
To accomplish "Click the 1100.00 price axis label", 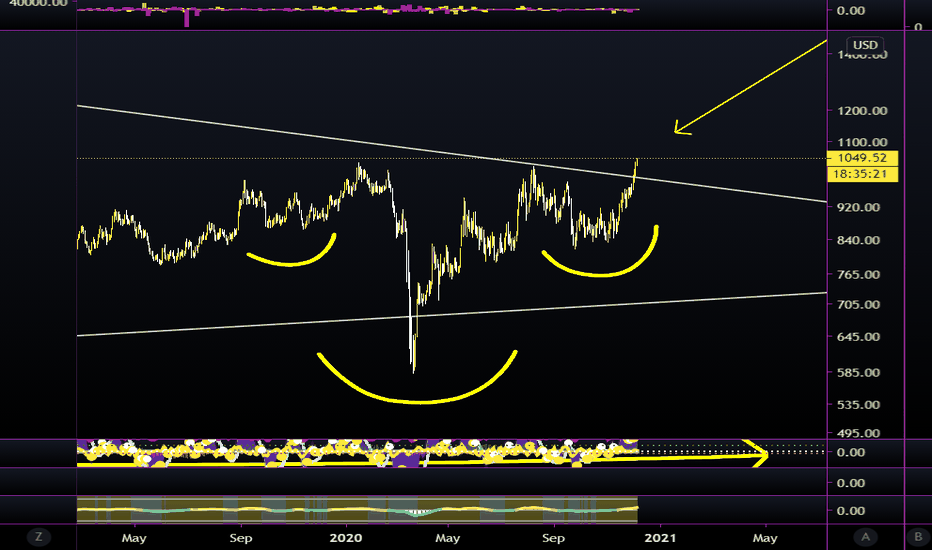I will (862, 142).
